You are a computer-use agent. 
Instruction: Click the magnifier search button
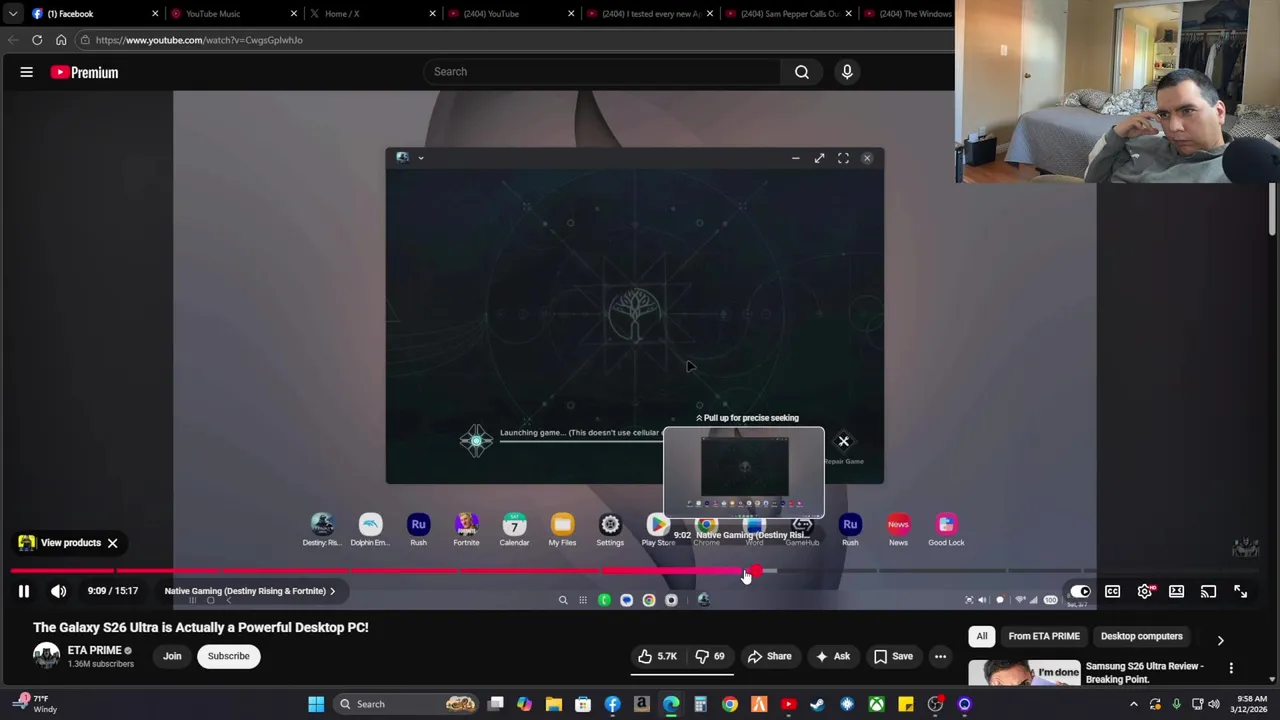801,72
